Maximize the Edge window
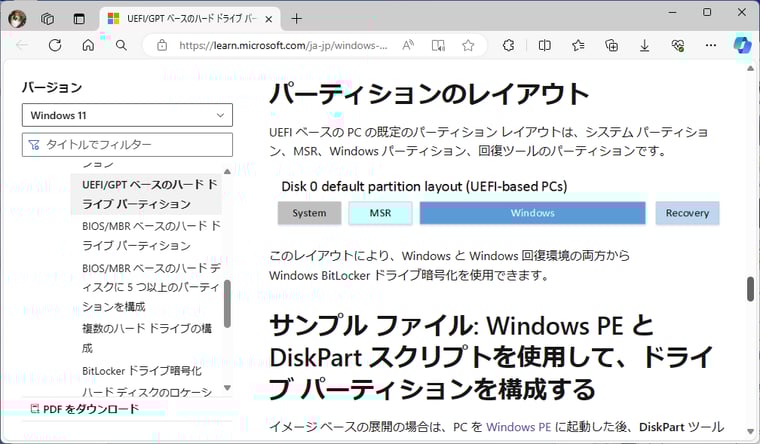 click(x=707, y=12)
